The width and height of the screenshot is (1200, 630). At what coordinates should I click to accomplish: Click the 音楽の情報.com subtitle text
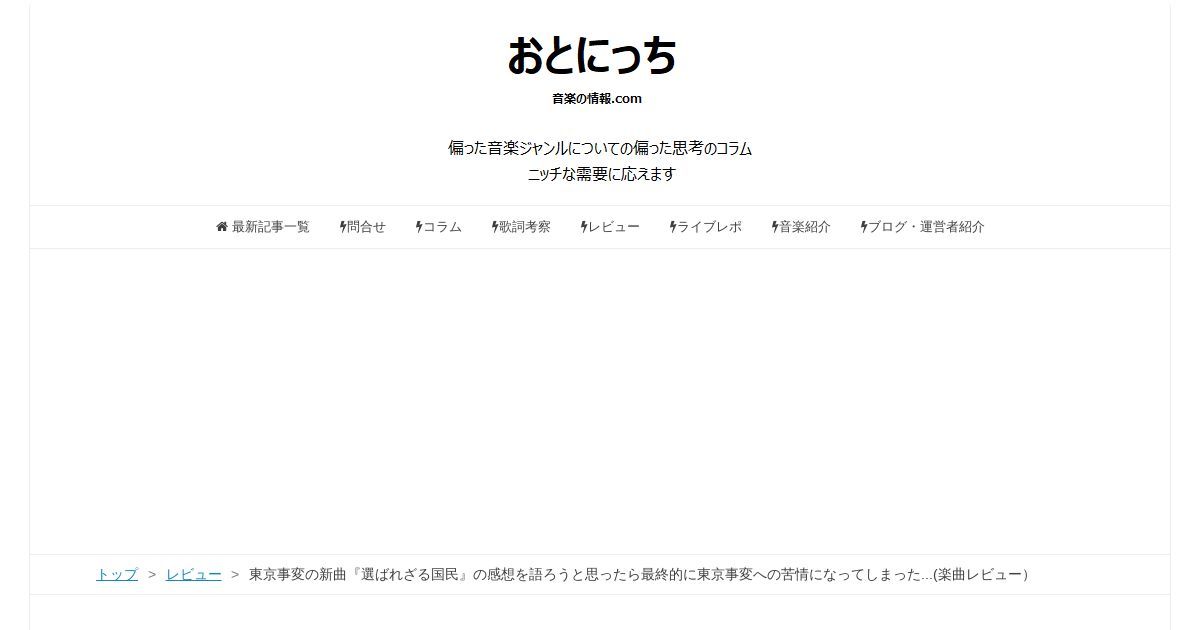click(x=597, y=98)
